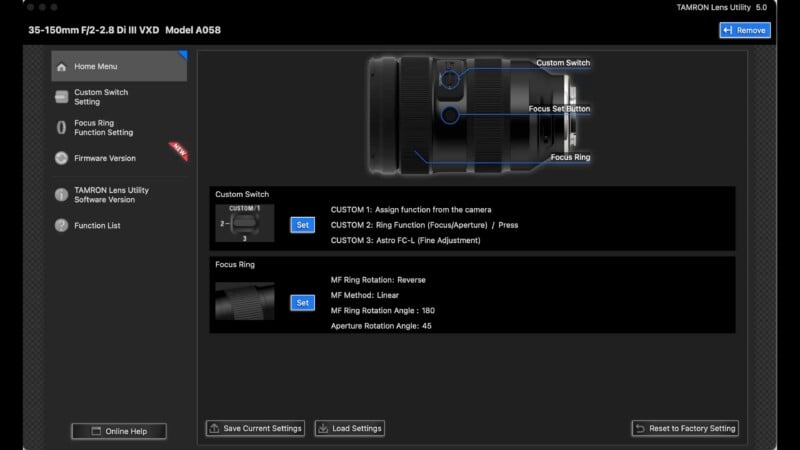Screen dimensions: 800x450
Task: Click the Focus Ring label on lens diagram
Action: click(570, 157)
